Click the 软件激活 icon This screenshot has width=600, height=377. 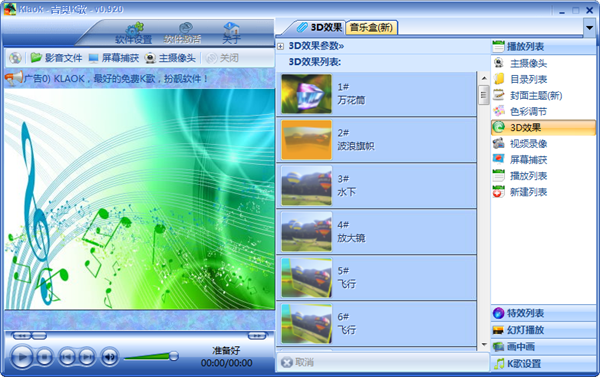[x=185, y=29]
